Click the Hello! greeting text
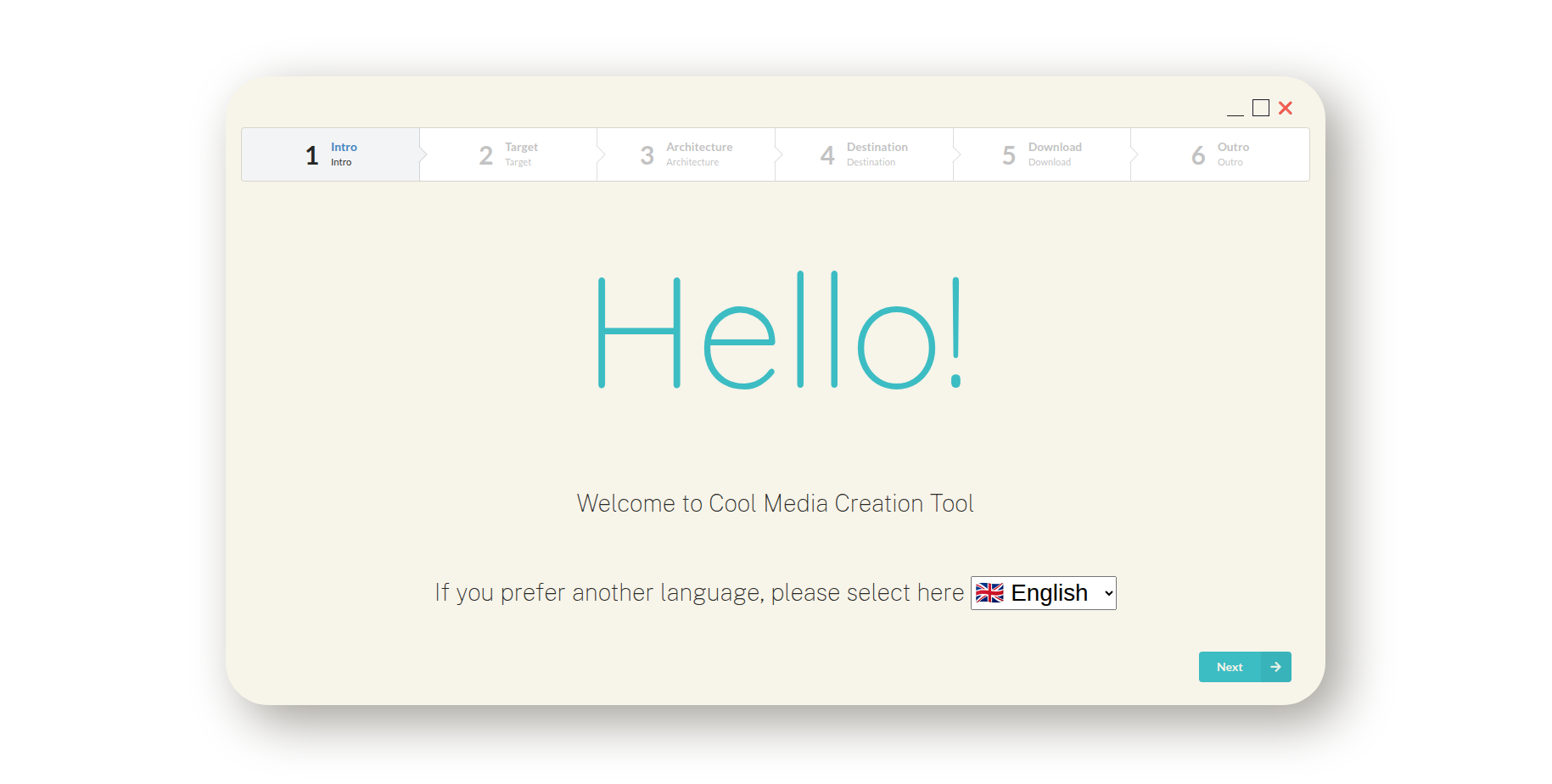The image size is (1552, 784). point(776,331)
